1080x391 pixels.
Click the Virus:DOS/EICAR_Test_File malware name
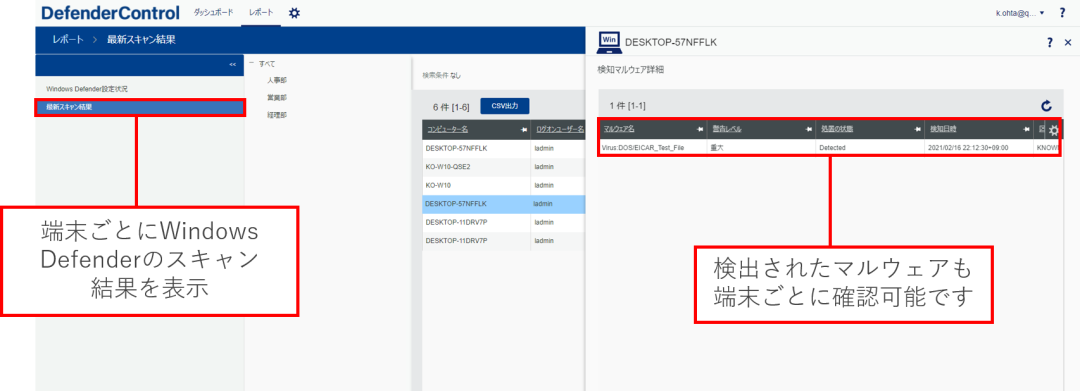click(643, 148)
